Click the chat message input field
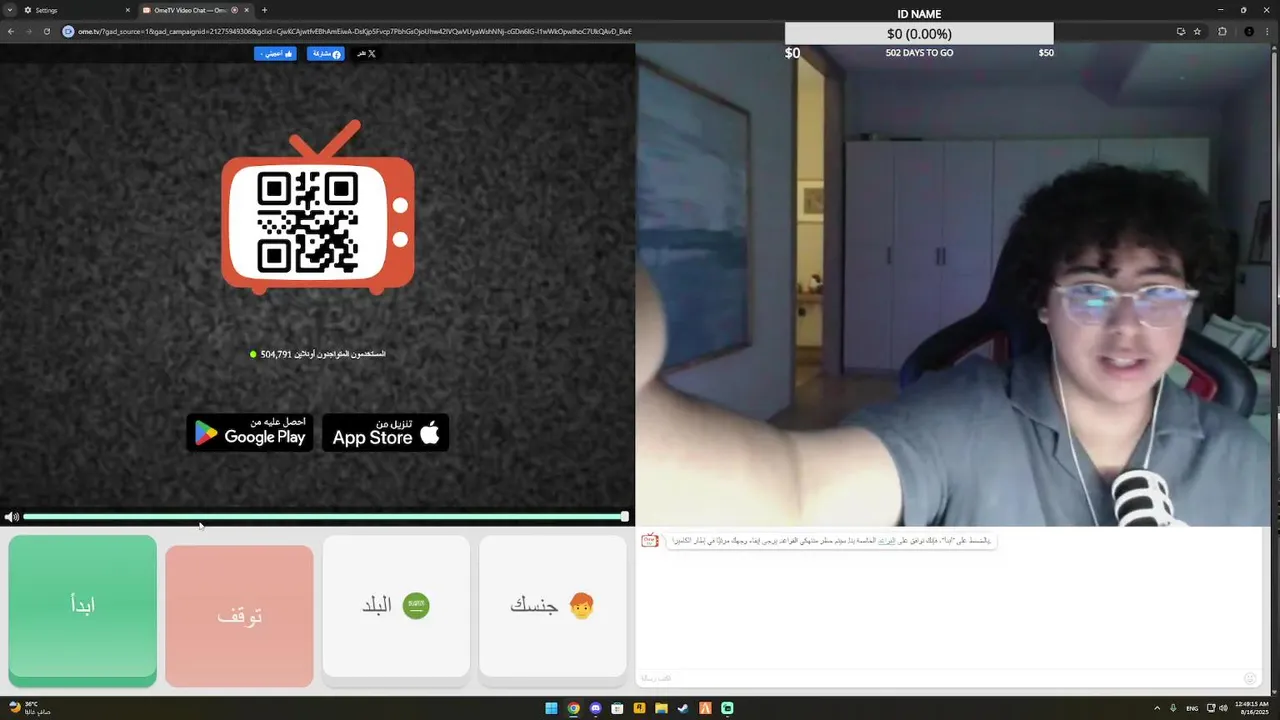The width and height of the screenshot is (1280, 720). (x=938, y=678)
